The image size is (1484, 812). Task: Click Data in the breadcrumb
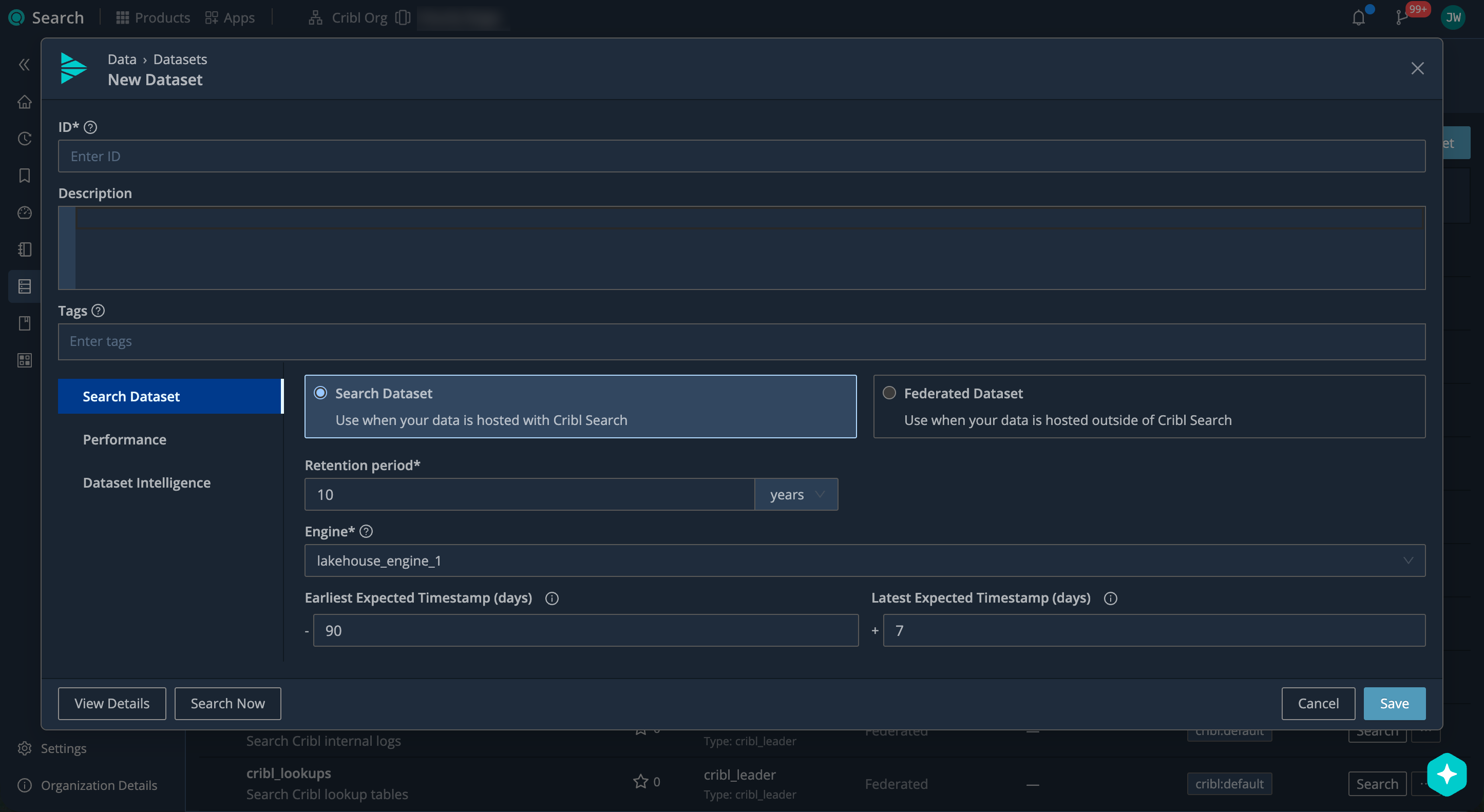click(x=122, y=60)
